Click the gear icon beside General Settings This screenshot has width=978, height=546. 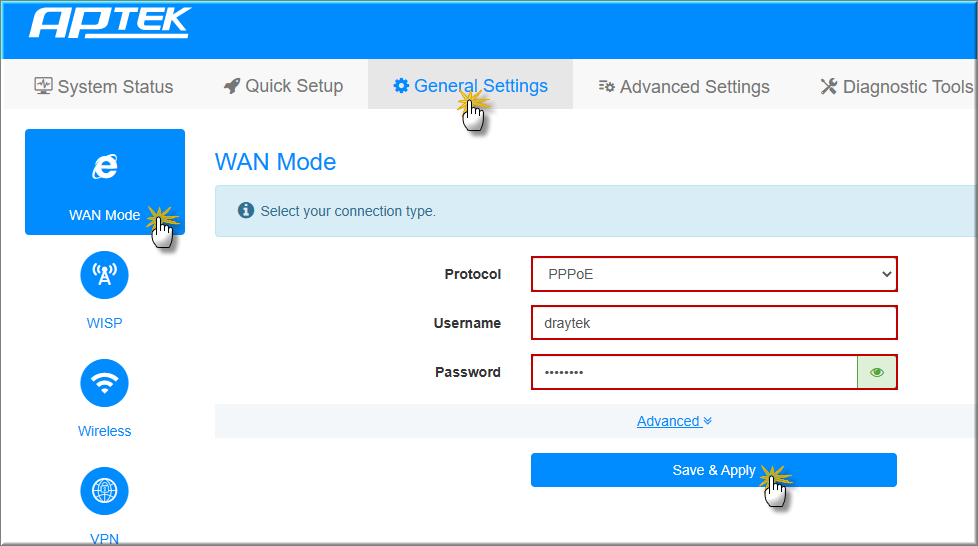pyautogui.click(x=401, y=86)
